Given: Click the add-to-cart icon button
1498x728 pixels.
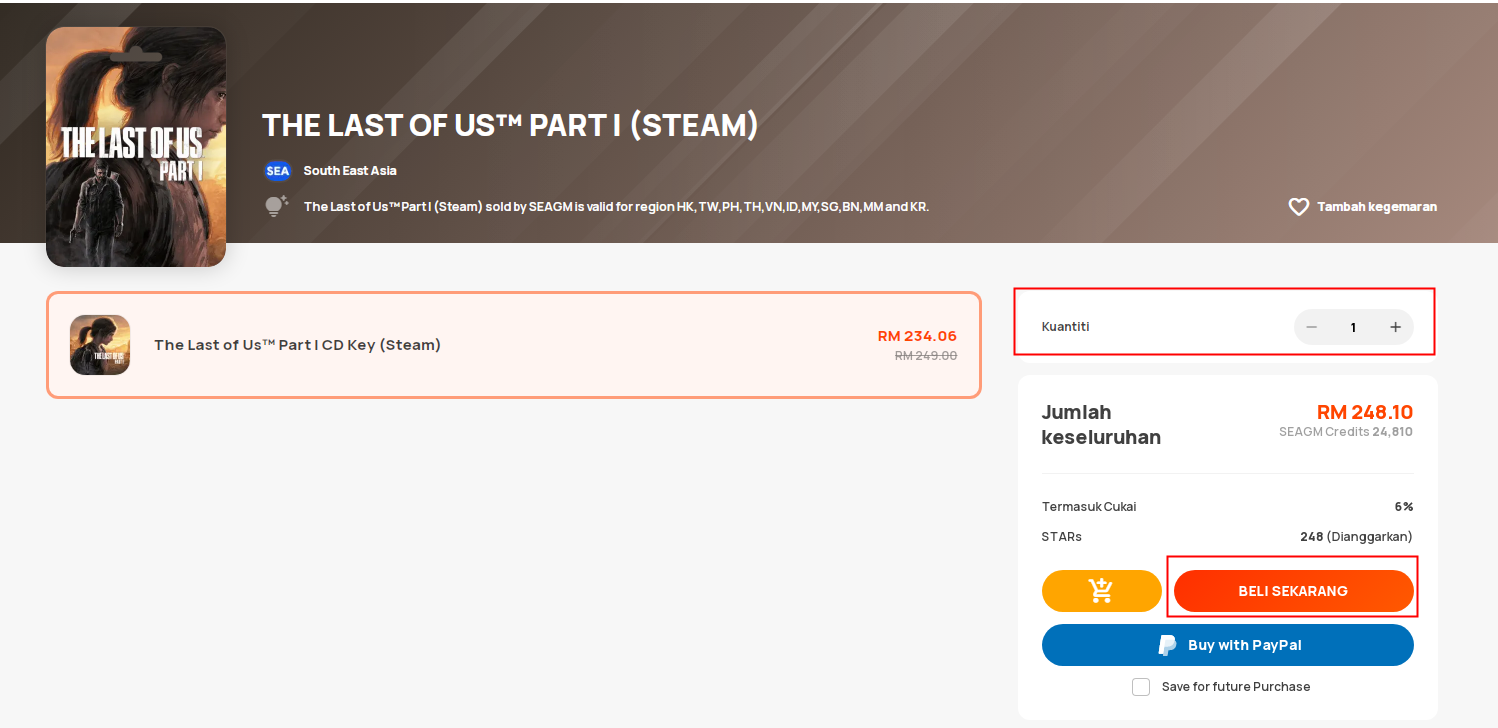Looking at the screenshot, I should pos(1101,591).
